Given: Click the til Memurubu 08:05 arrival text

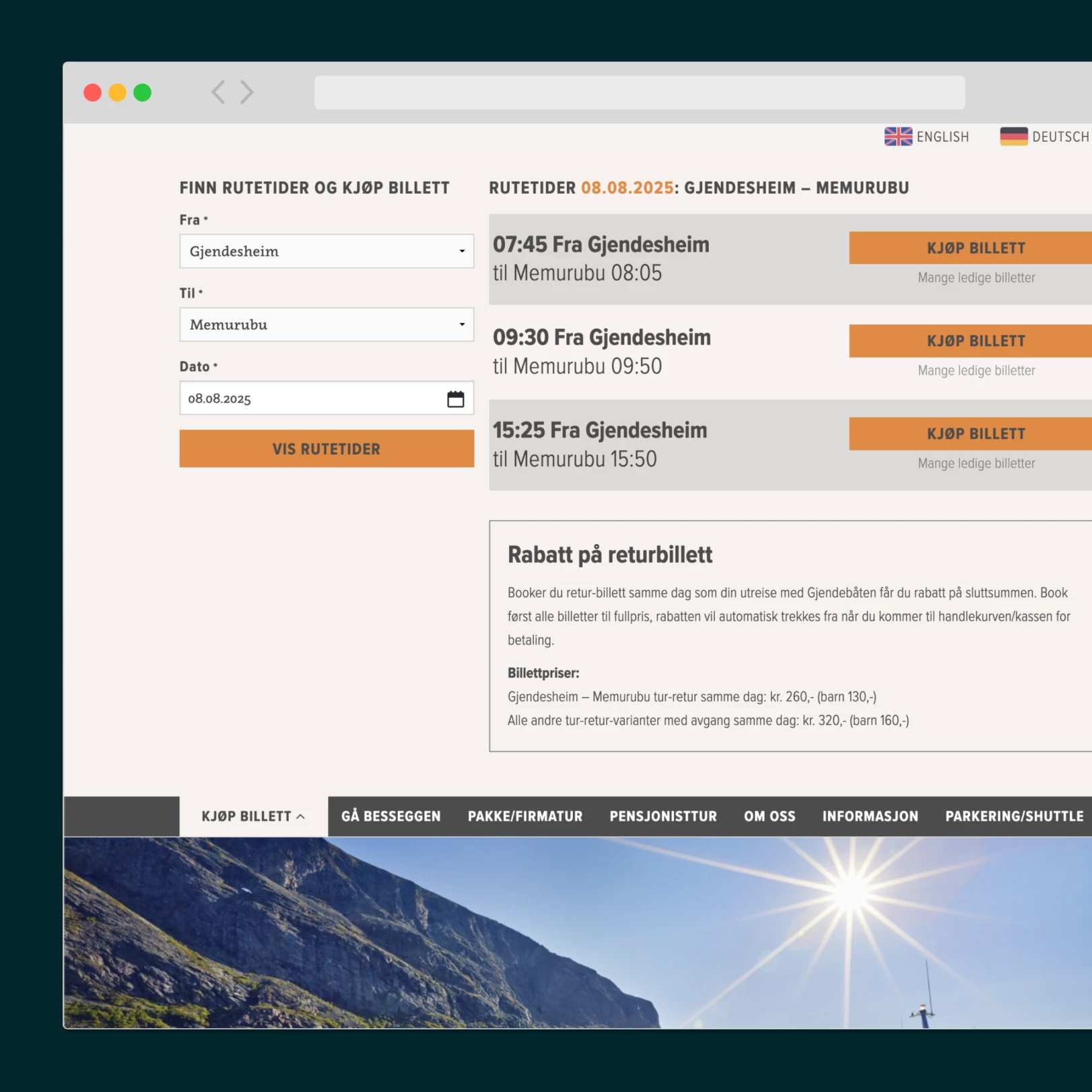Looking at the screenshot, I should (x=577, y=273).
